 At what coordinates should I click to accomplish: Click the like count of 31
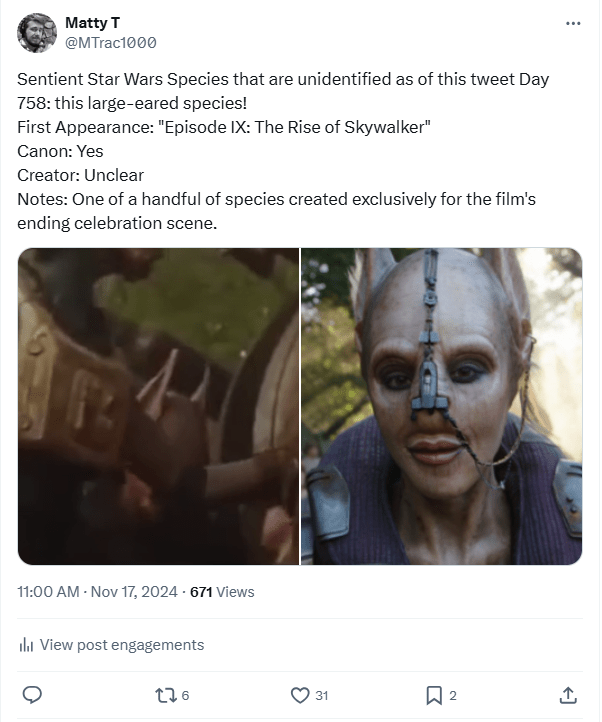coord(321,696)
